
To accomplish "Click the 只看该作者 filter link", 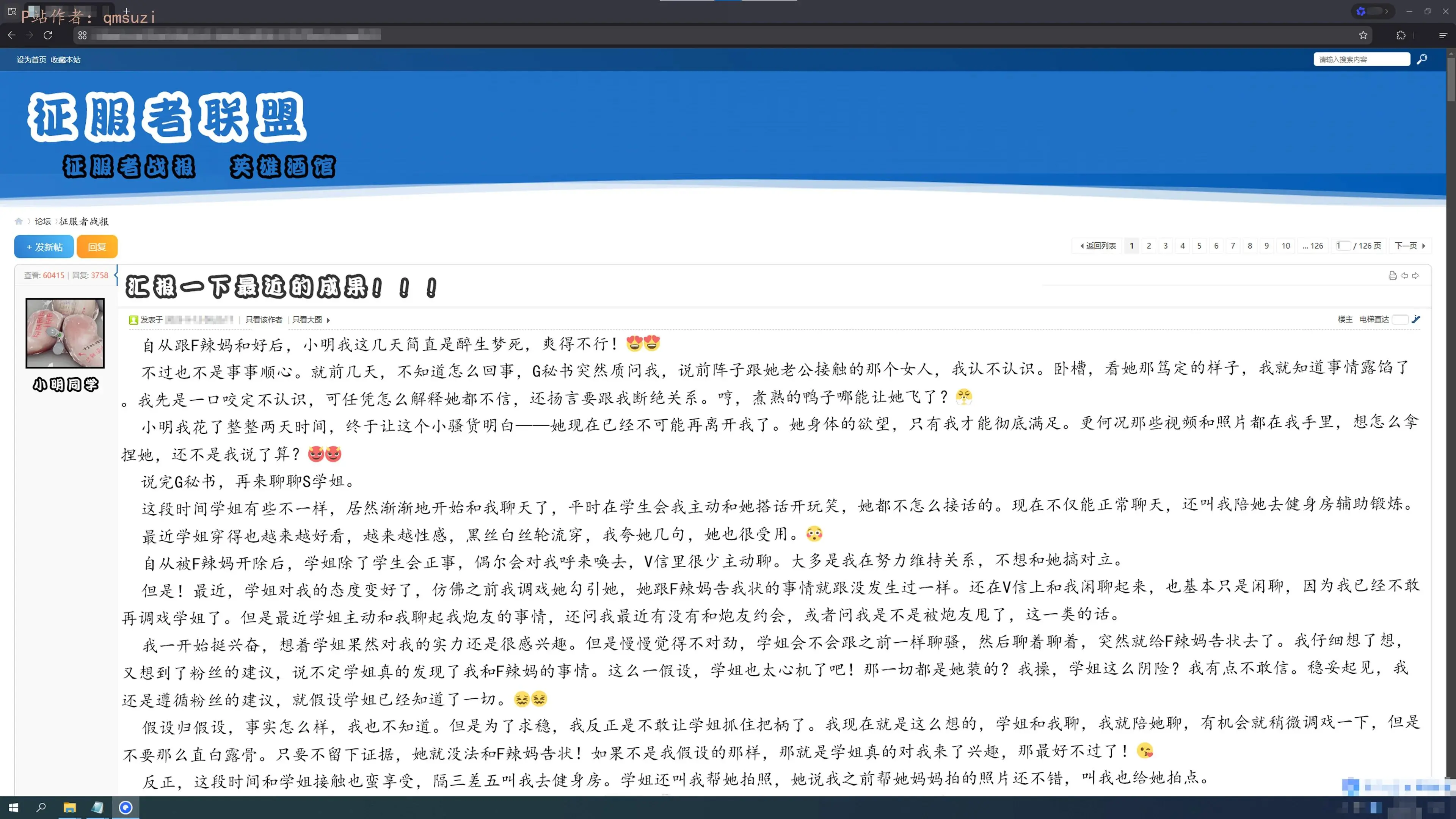I will point(264,320).
